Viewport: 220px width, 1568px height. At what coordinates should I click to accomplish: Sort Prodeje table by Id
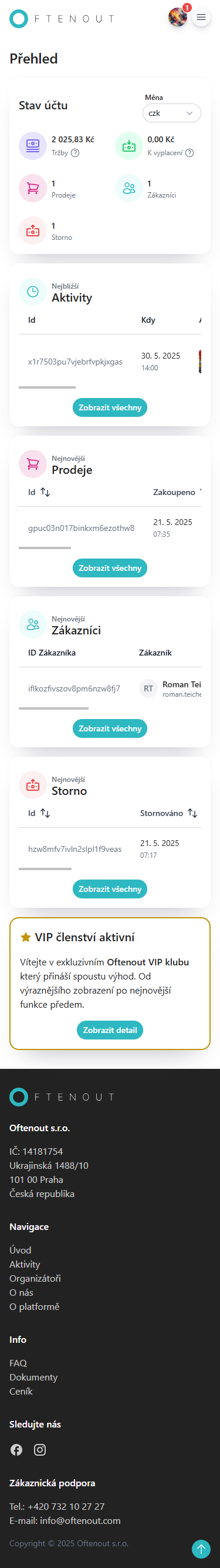[45, 492]
